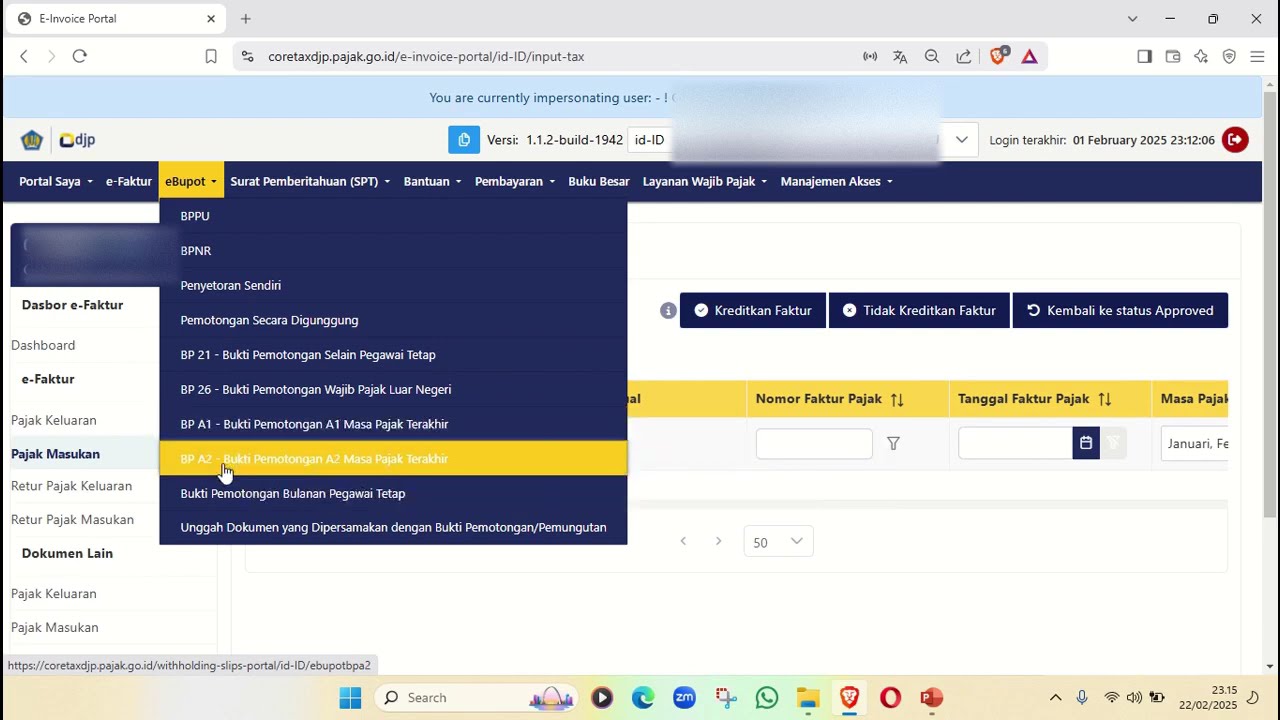The height and width of the screenshot is (720, 1280).
Task: Select BPNR from eBupot menu
Action: (x=393, y=251)
